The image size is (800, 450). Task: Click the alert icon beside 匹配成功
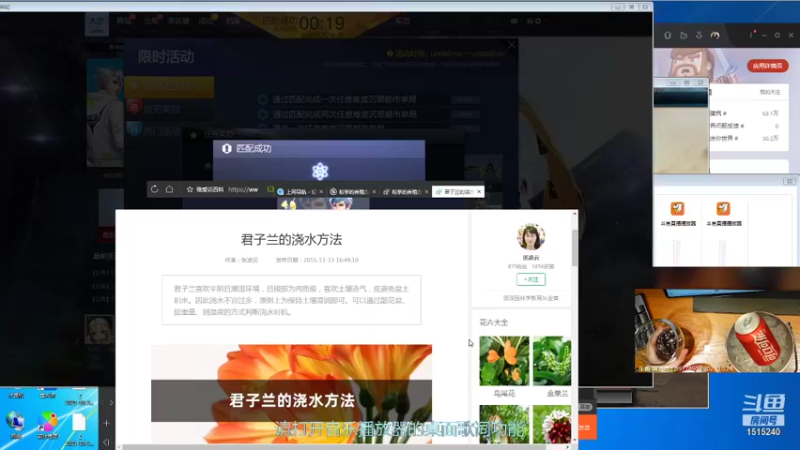point(227,148)
